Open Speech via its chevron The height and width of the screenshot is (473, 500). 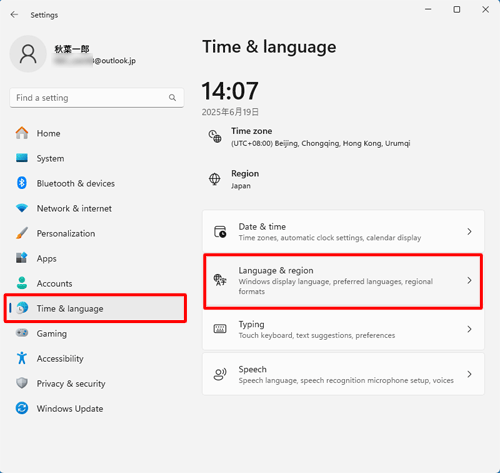[469, 374]
